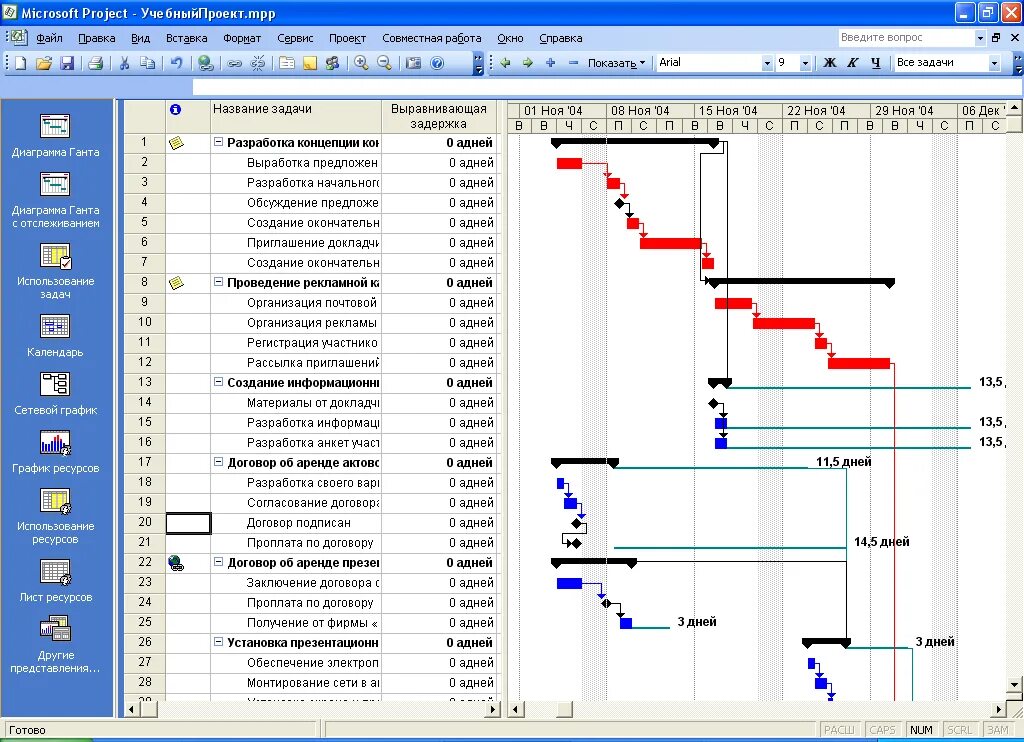The width and height of the screenshot is (1024, 742).
Task: Open Другие представления list
Action: coord(56,645)
